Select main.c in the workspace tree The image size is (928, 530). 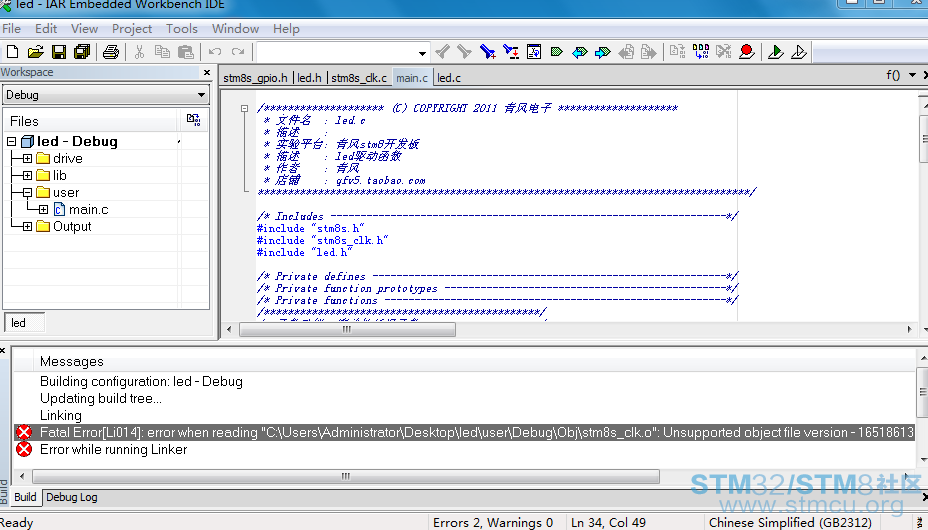coord(88,209)
